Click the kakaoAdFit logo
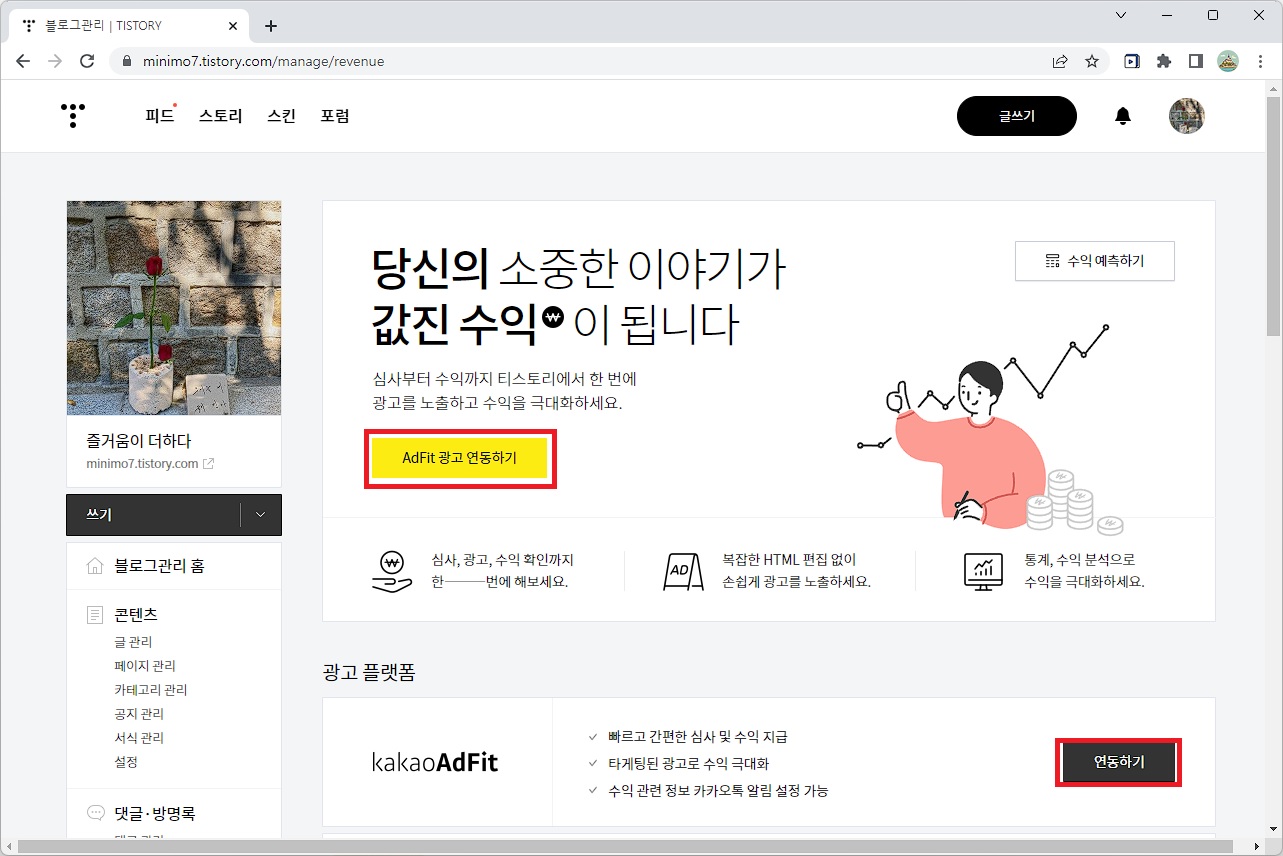 coord(435,762)
